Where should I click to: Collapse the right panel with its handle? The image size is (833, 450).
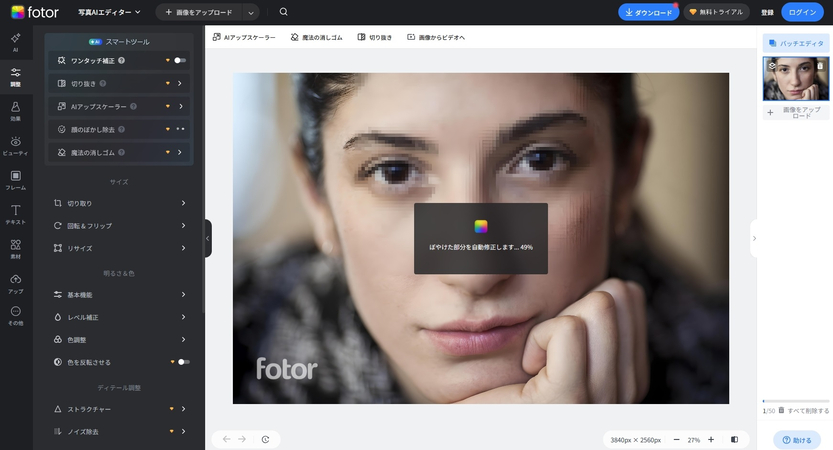(754, 239)
